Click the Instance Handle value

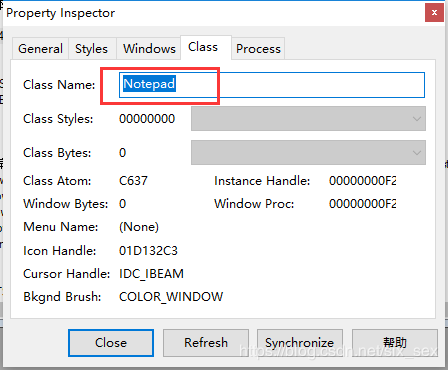tap(363, 181)
